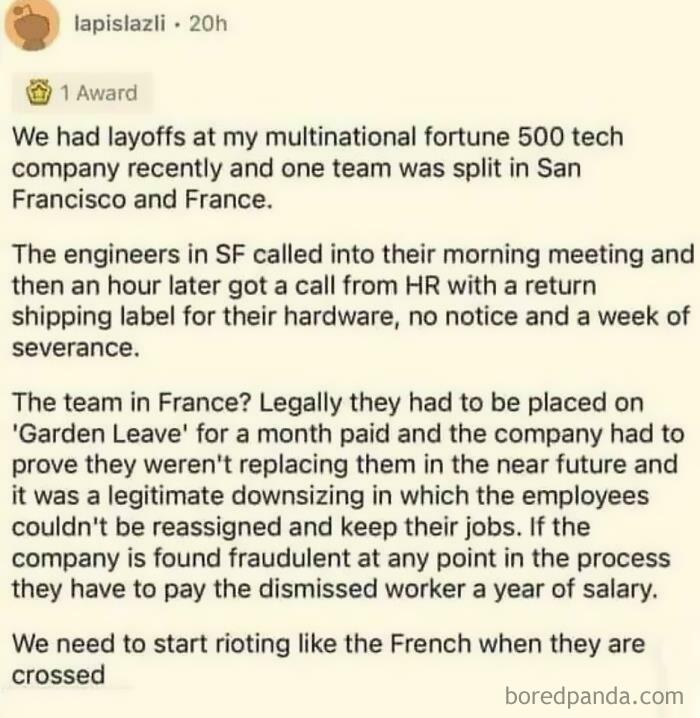Click the quoted phrase 'Garden Leave'

(100, 434)
